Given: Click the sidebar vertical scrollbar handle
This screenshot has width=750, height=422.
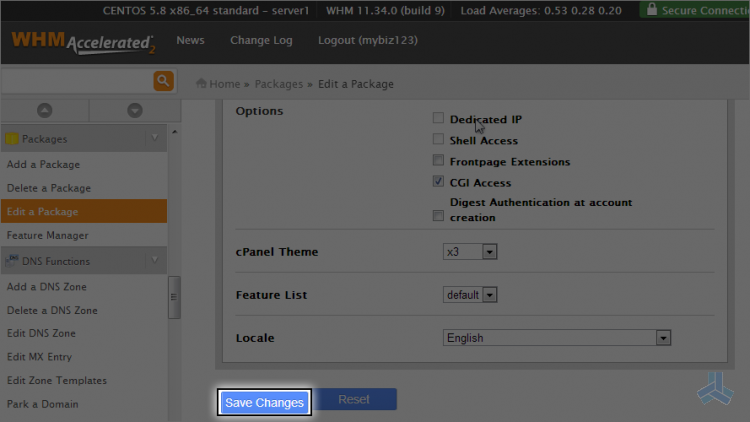Looking at the screenshot, I should [x=174, y=297].
